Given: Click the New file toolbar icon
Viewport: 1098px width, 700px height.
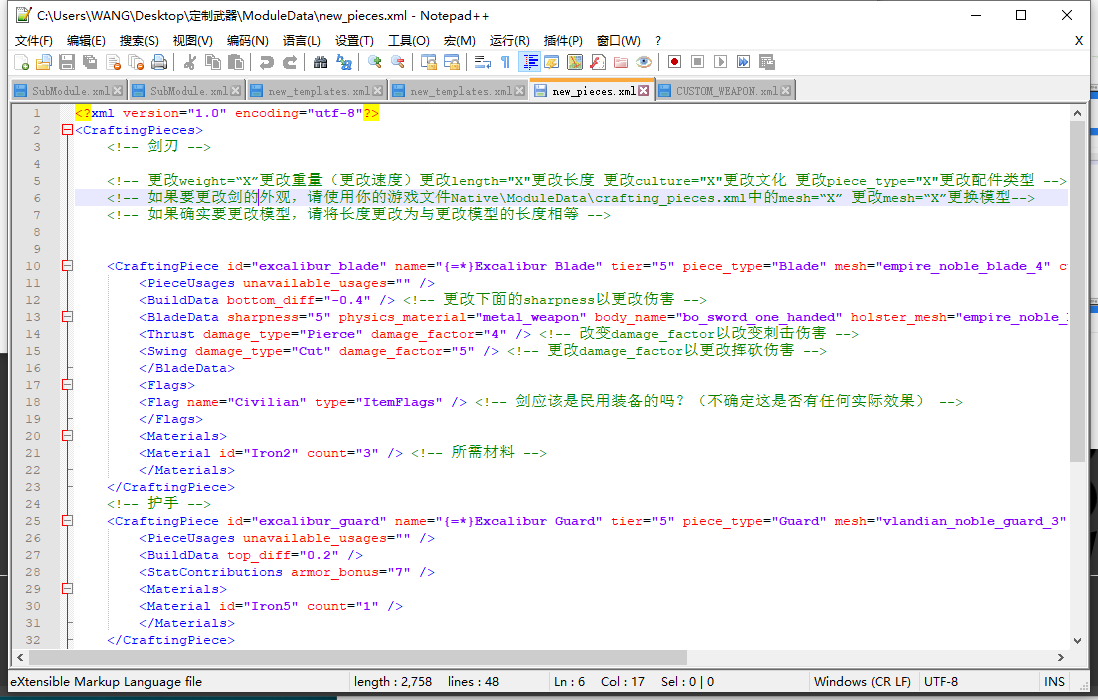Looking at the screenshot, I should click(21, 62).
